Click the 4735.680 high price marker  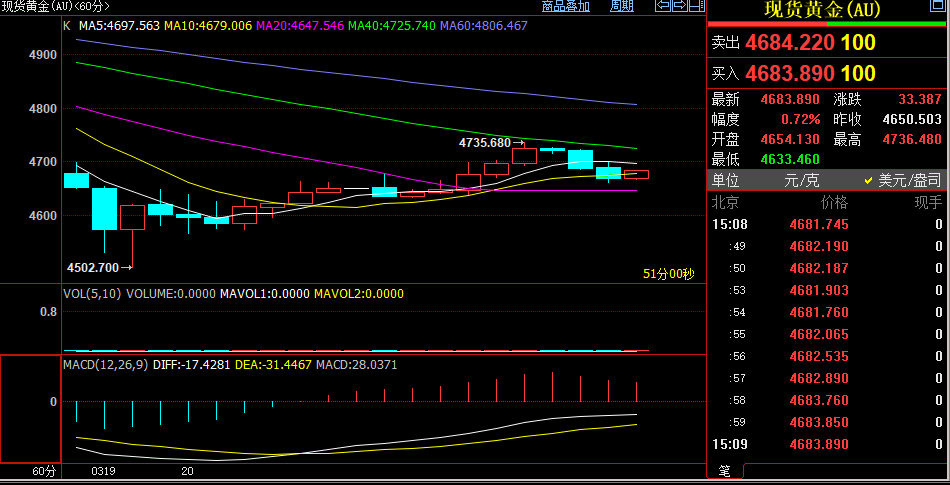pos(491,144)
